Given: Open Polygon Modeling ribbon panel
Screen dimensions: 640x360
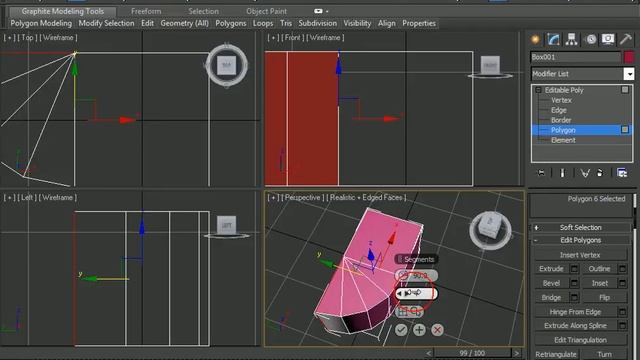Looking at the screenshot, I should [x=41, y=23].
